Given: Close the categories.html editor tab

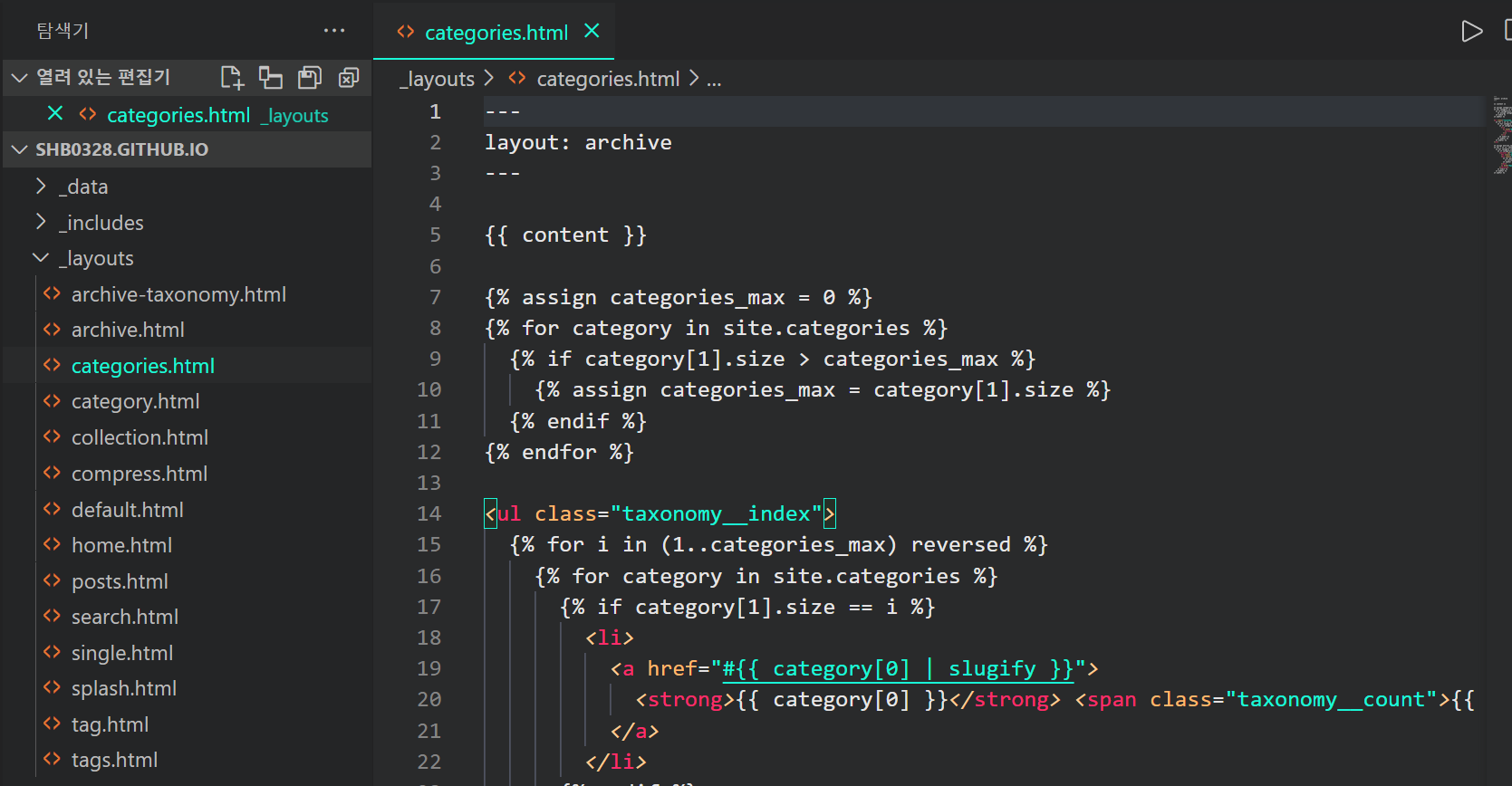Looking at the screenshot, I should pos(592,31).
